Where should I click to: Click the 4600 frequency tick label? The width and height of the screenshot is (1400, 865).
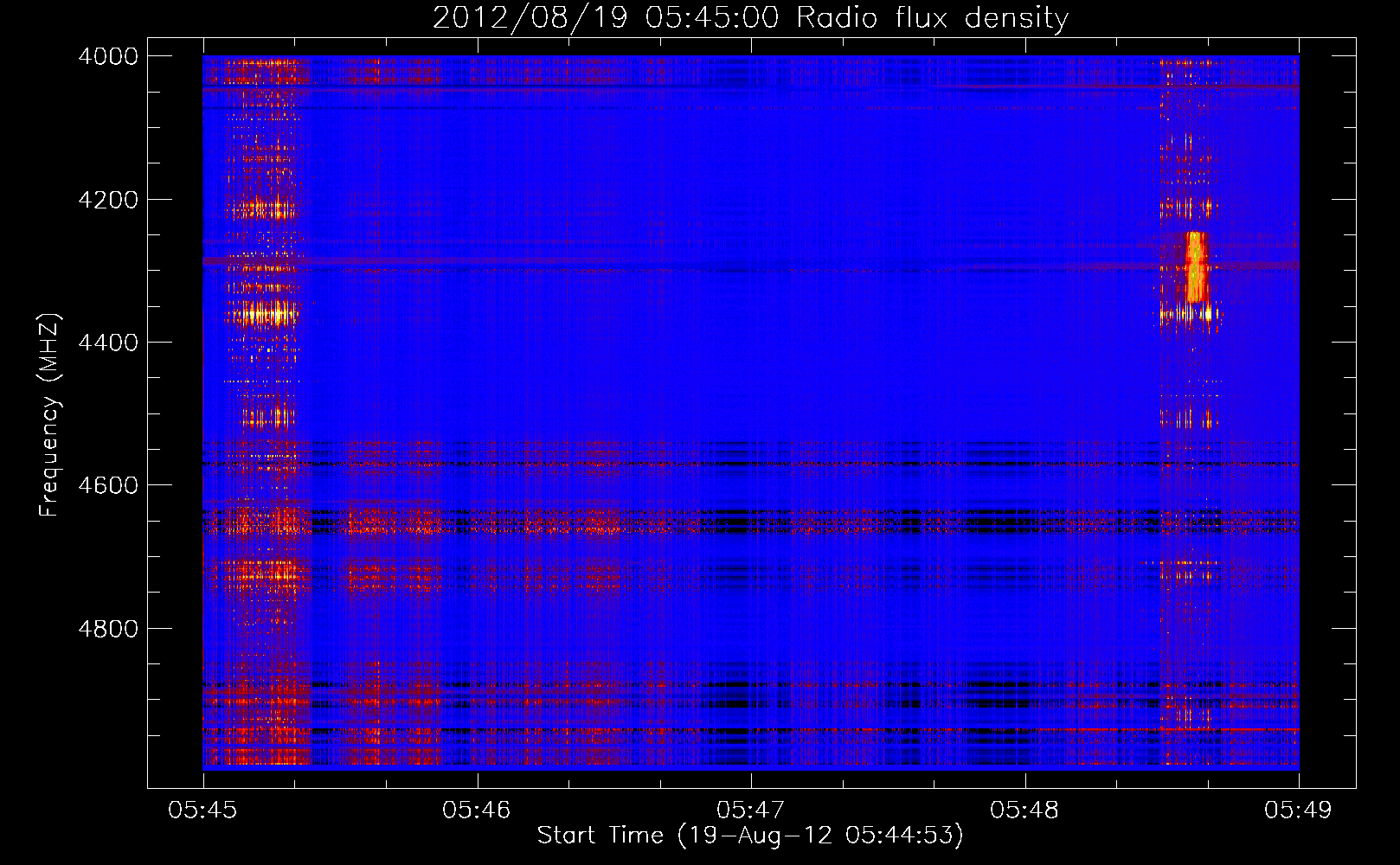(x=107, y=485)
